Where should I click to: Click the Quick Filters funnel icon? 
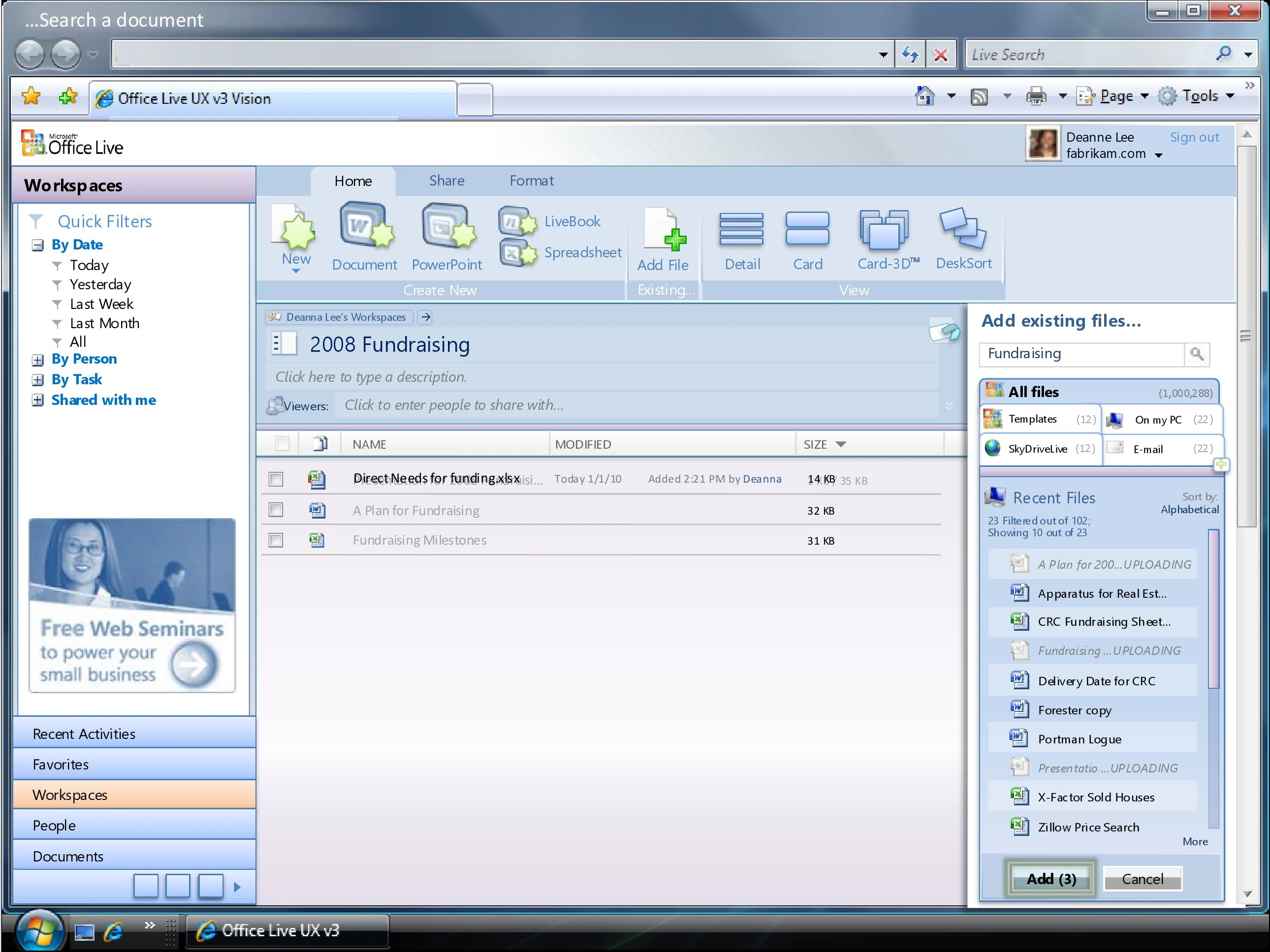[x=35, y=221]
